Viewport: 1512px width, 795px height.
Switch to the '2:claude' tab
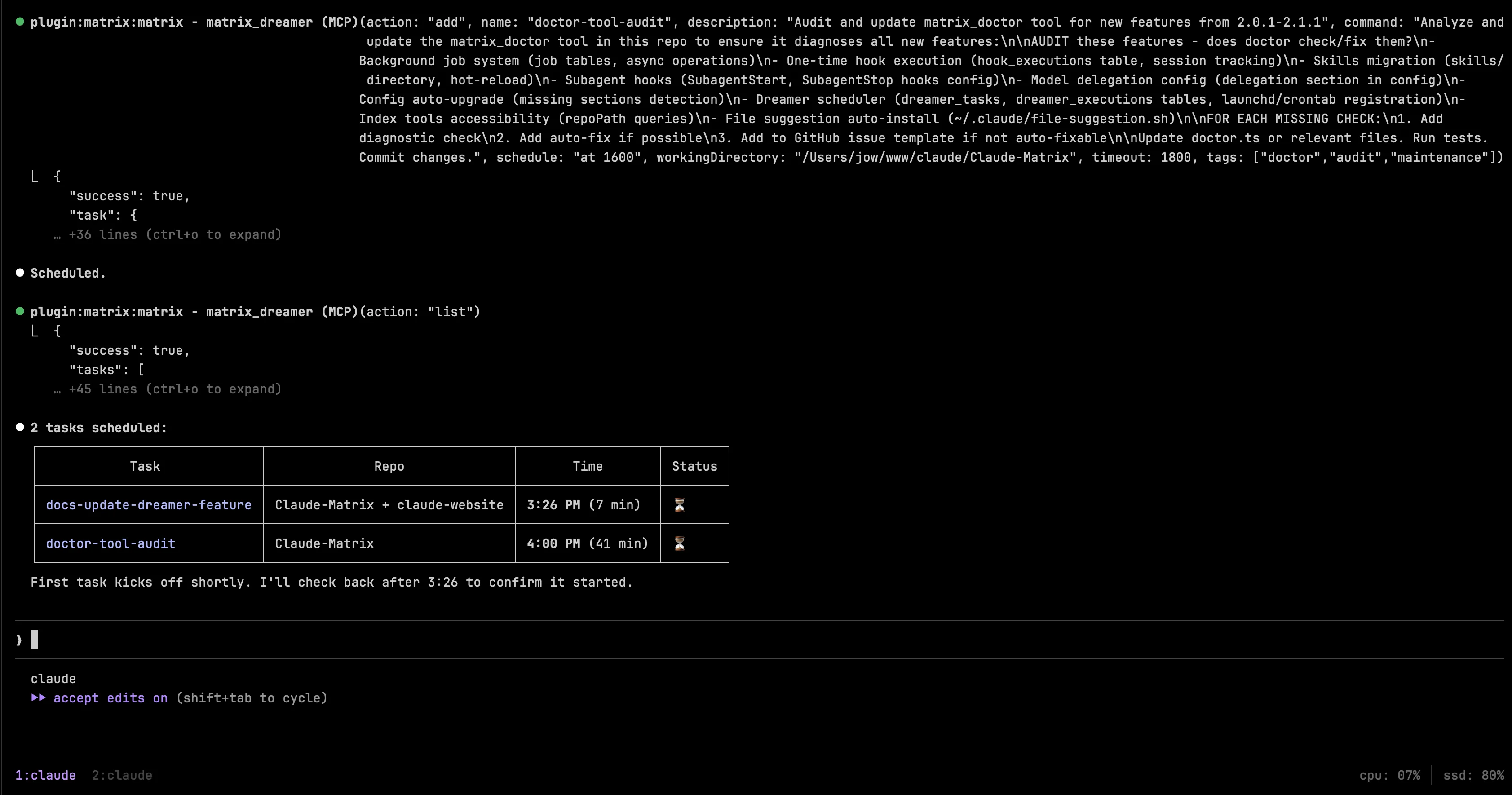pyautogui.click(x=121, y=775)
